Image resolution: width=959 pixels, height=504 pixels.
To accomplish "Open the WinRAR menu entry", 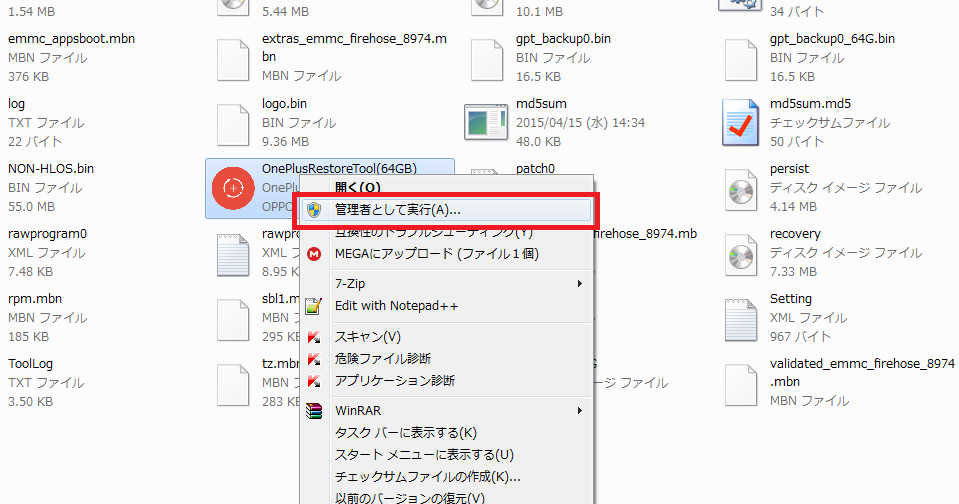I will (x=358, y=410).
